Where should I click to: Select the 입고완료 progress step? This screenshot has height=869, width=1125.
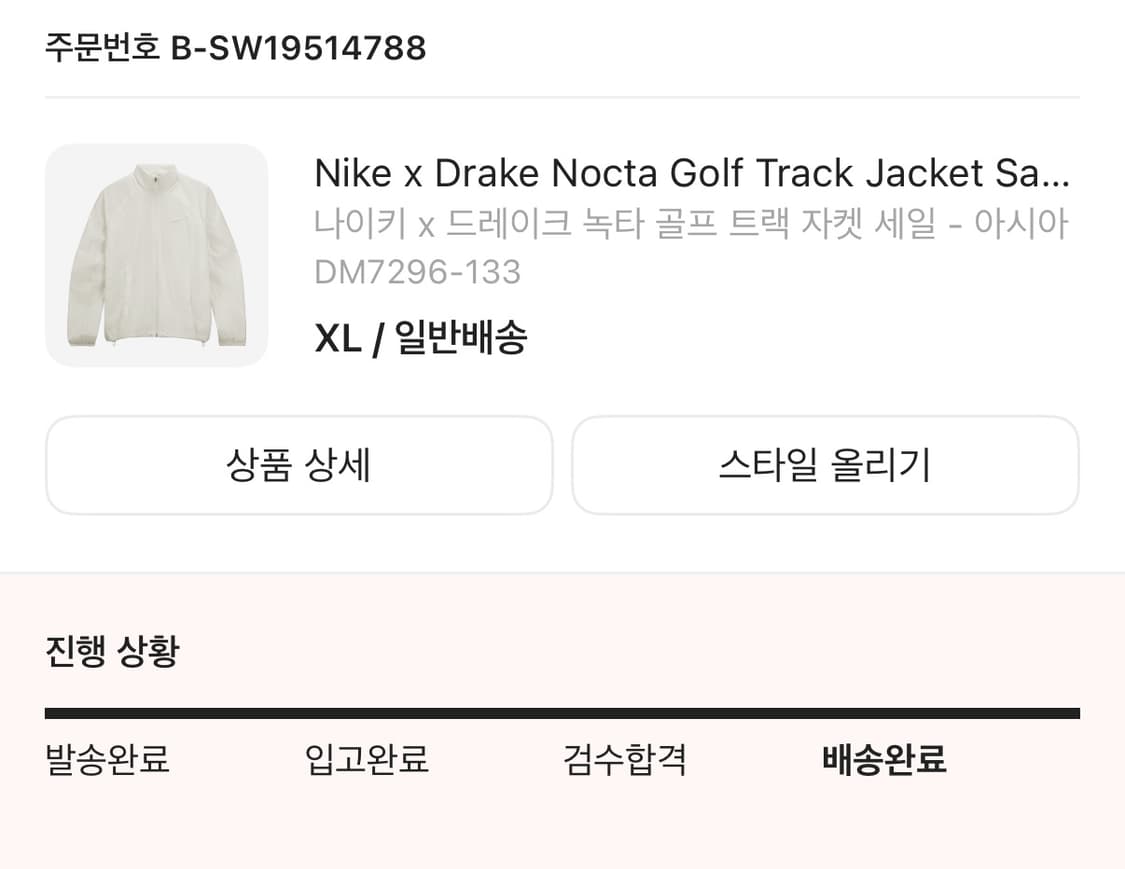coord(367,760)
